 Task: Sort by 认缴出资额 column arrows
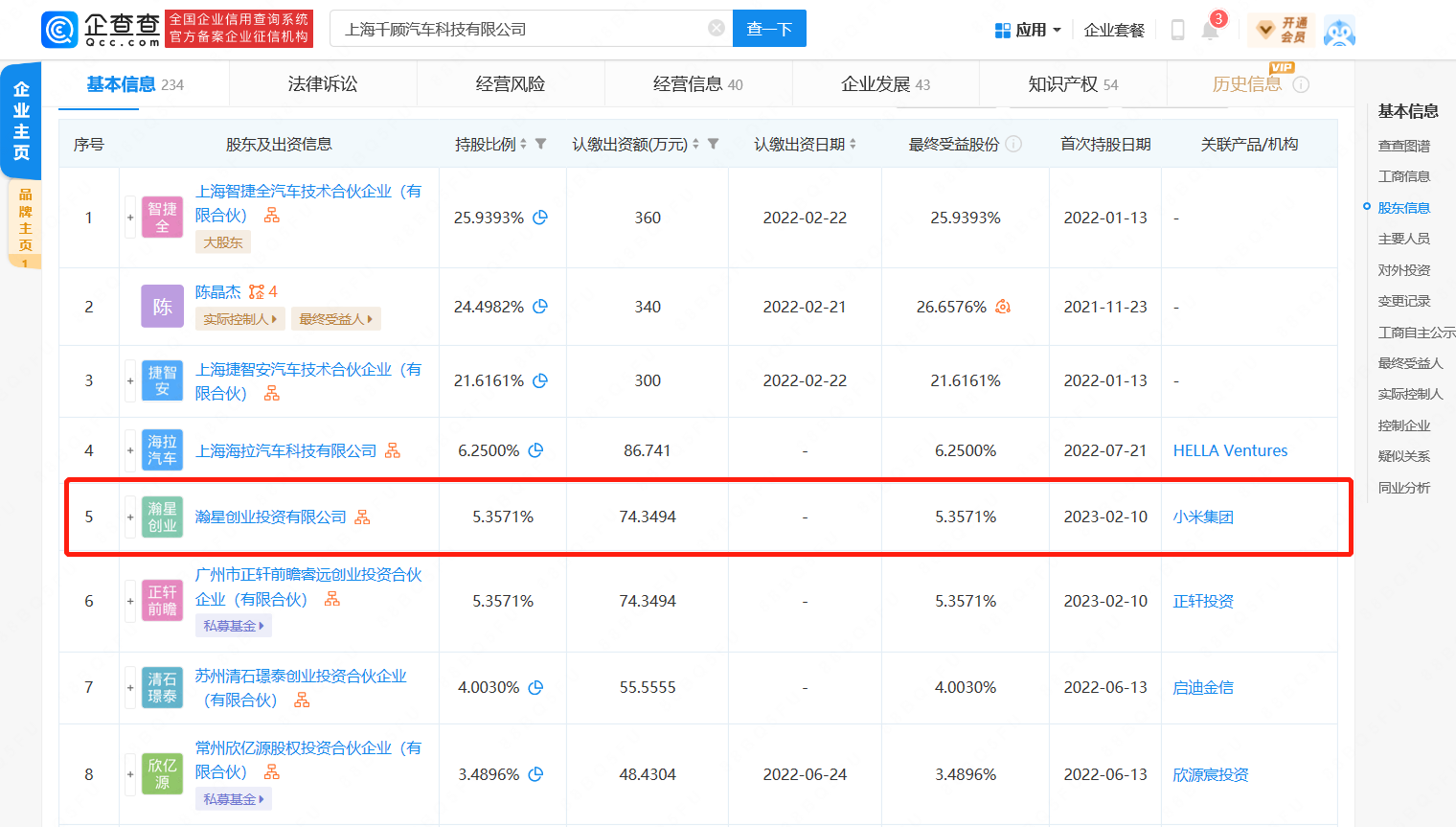click(695, 144)
